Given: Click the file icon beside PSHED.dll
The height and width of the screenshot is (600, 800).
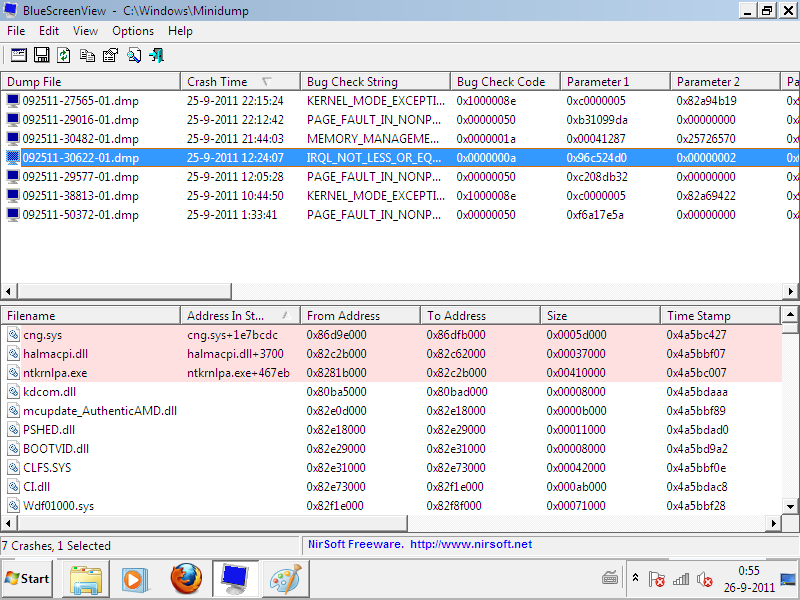Looking at the screenshot, I should tap(13, 430).
